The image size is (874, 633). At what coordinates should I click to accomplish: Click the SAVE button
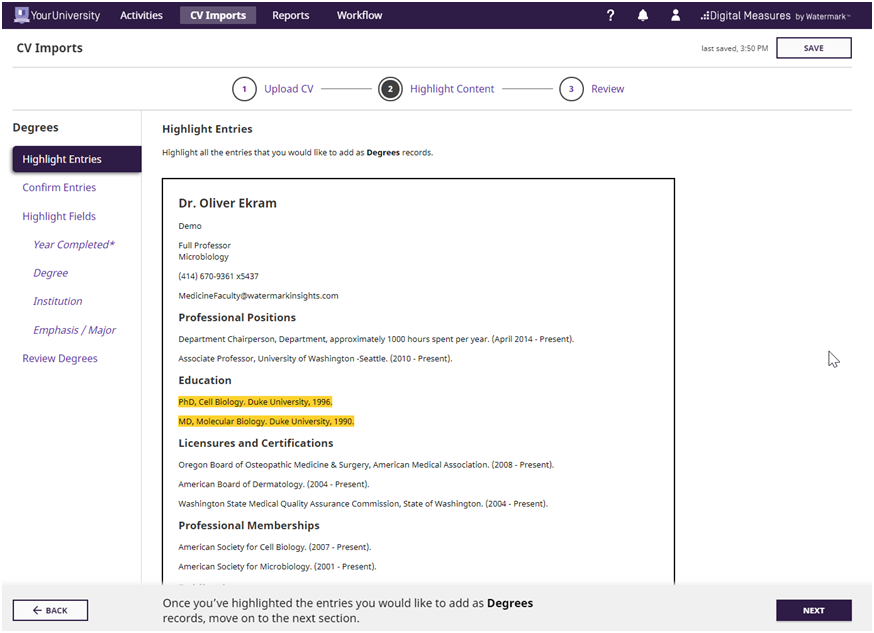click(x=814, y=48)
